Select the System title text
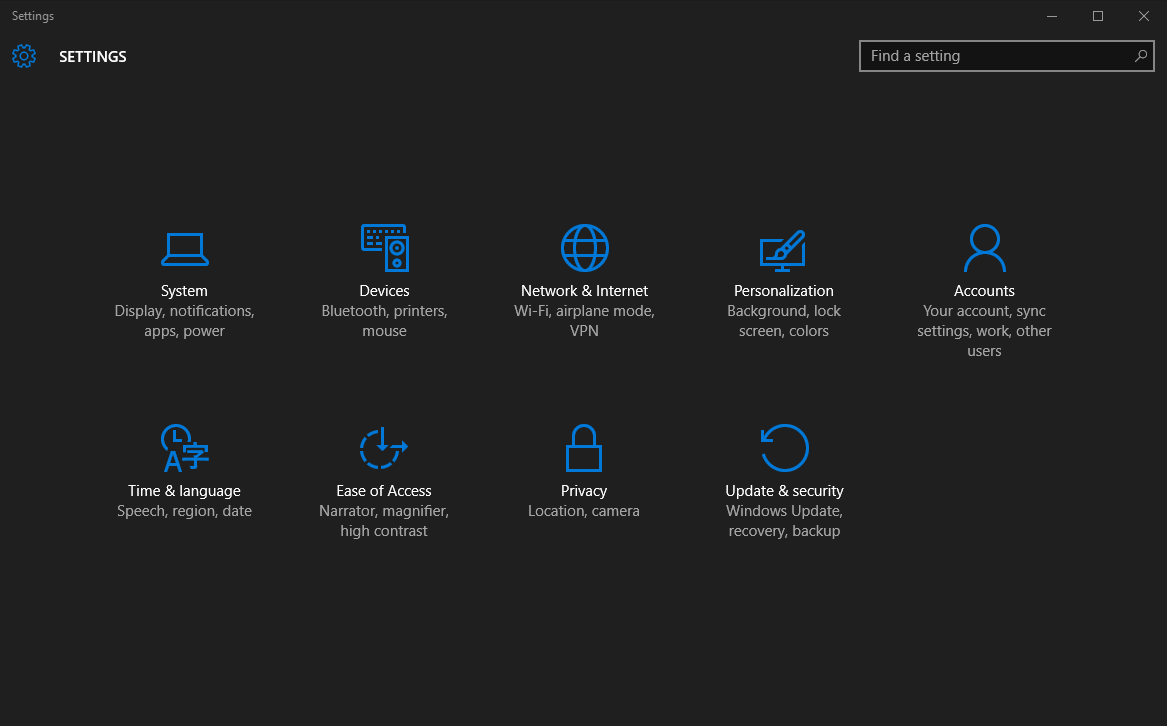 point(184,291)
